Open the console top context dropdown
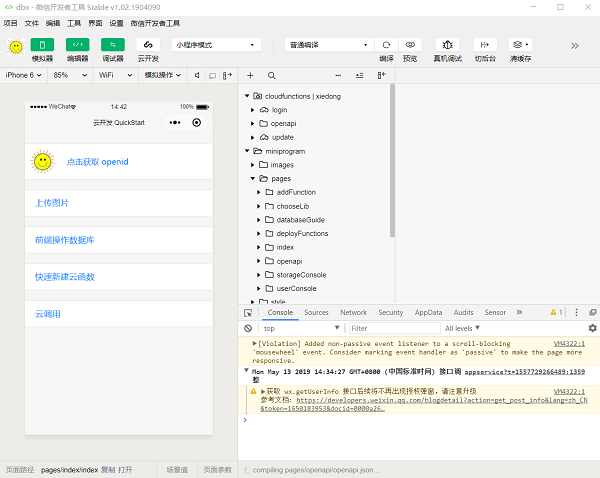 click(x=302, y=328)
